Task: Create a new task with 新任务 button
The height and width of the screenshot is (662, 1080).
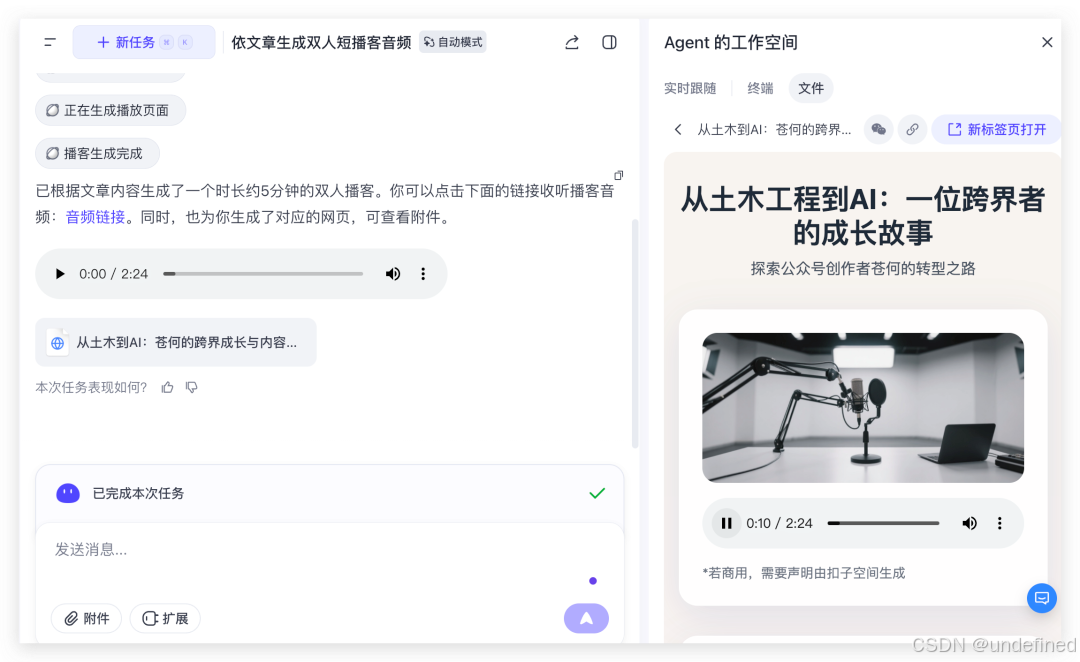Action: point(144,42)
